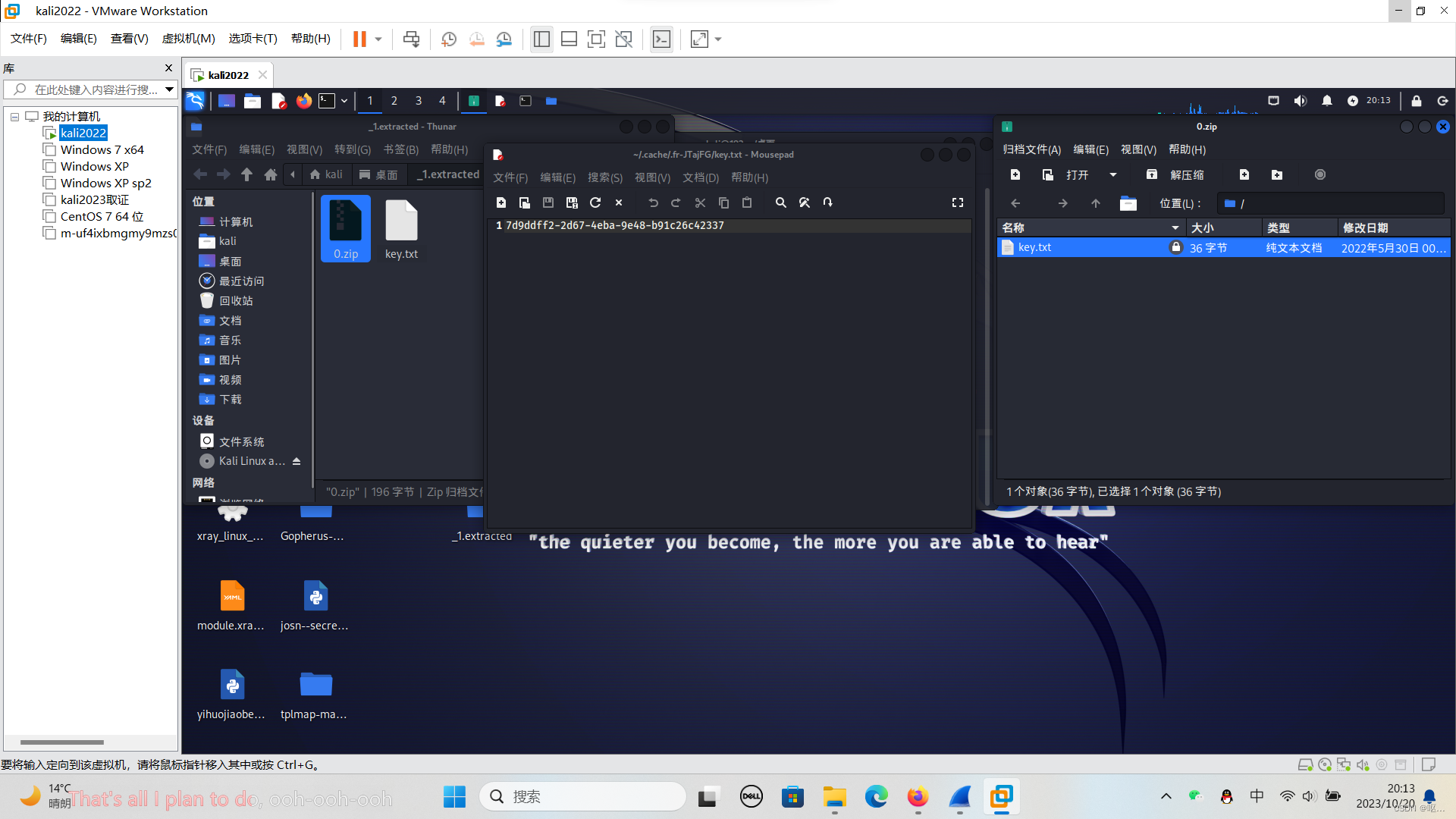
Task: Click the cut (scissors) icon in Mousepad
Action: coord(700,202)
